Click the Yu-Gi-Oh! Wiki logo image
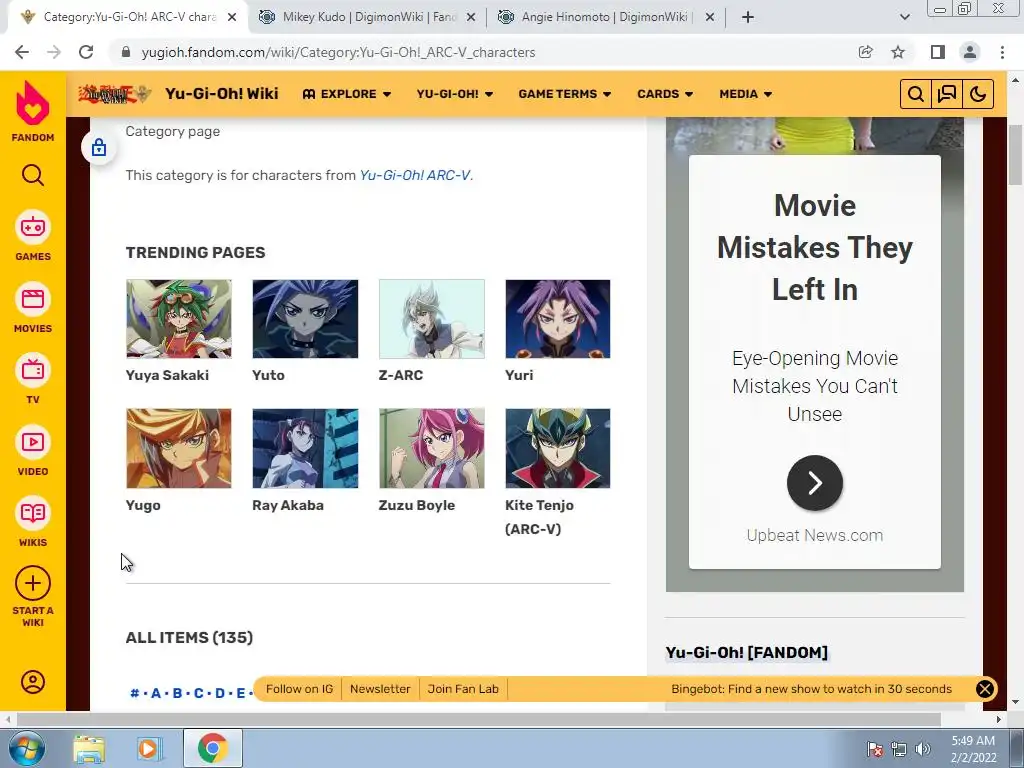Viewport: 1024px width, 768px height. [x=115, y=95]
